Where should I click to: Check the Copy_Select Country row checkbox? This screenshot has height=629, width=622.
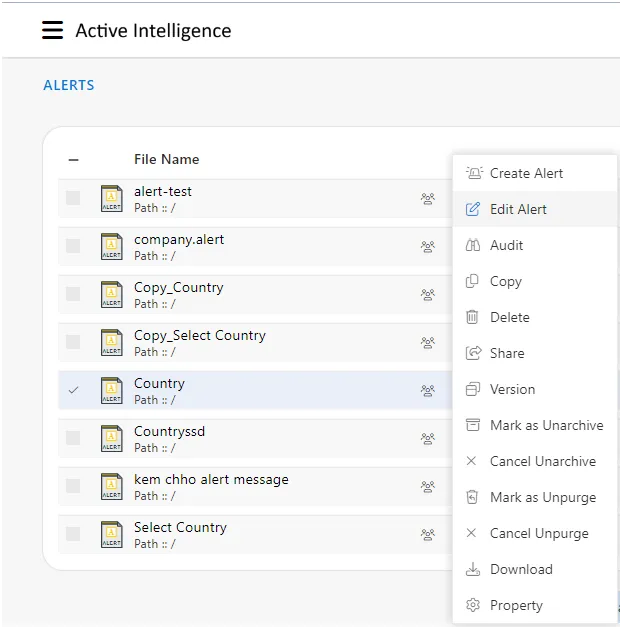[73, 342]
